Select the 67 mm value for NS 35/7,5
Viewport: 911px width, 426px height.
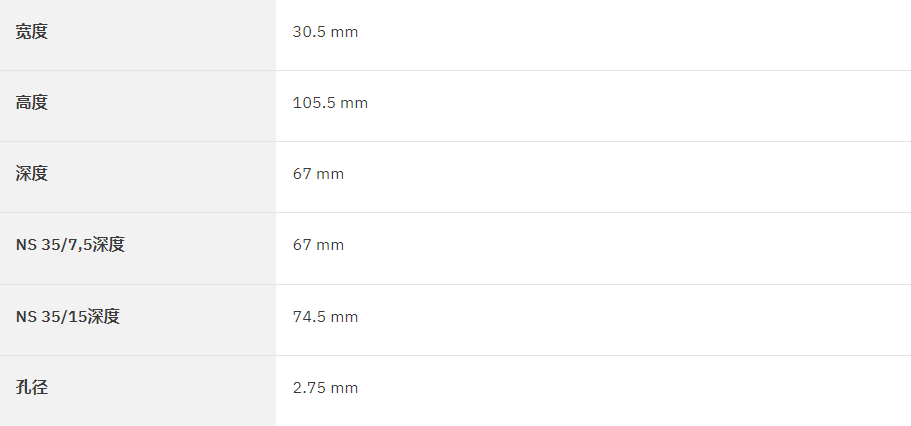318,245
